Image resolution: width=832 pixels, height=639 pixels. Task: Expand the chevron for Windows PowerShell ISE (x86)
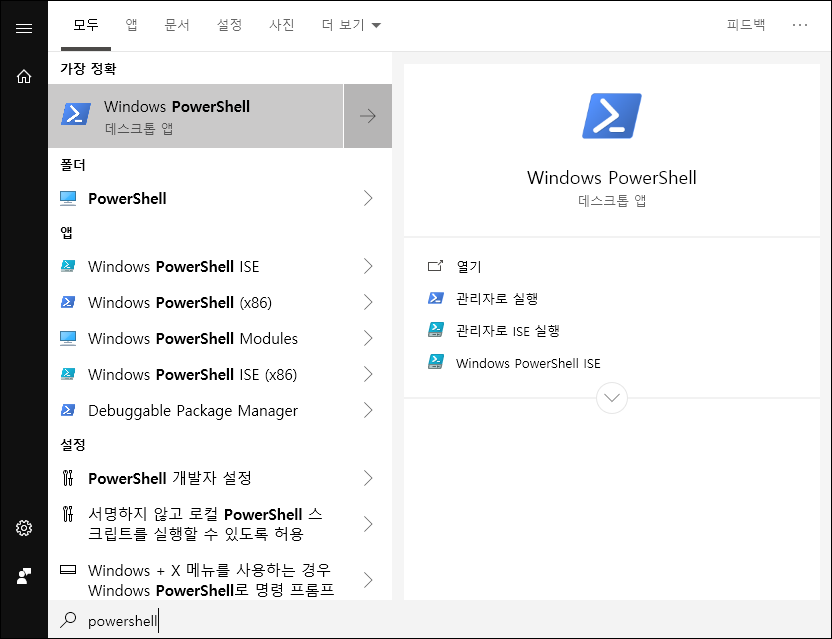tap(368, 374)
